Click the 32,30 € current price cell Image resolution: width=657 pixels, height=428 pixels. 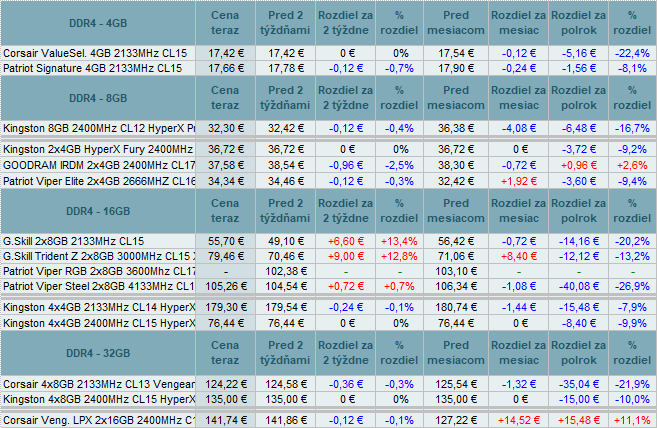[226, 128]
